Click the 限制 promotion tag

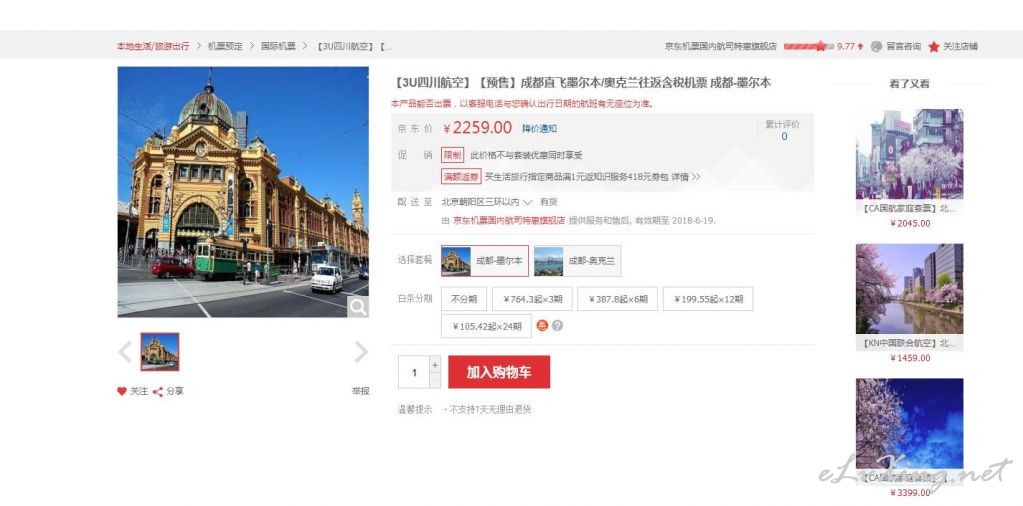pos(453,155)
